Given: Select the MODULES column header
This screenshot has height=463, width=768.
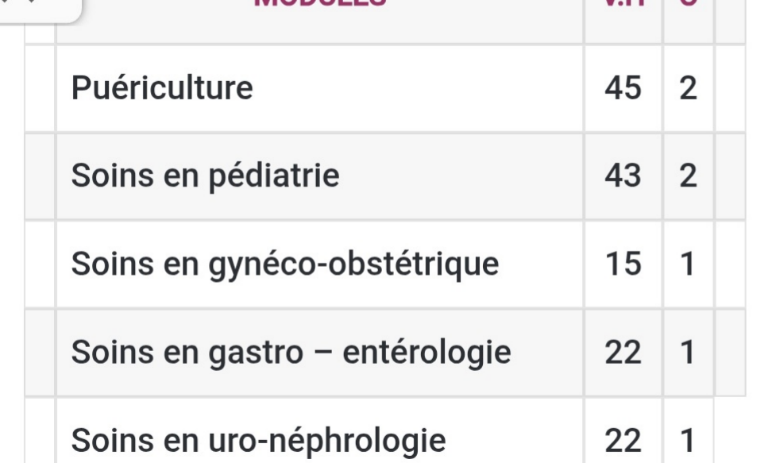Looking at the screenshot, I should pyautogui.click(x=320, y=4).
